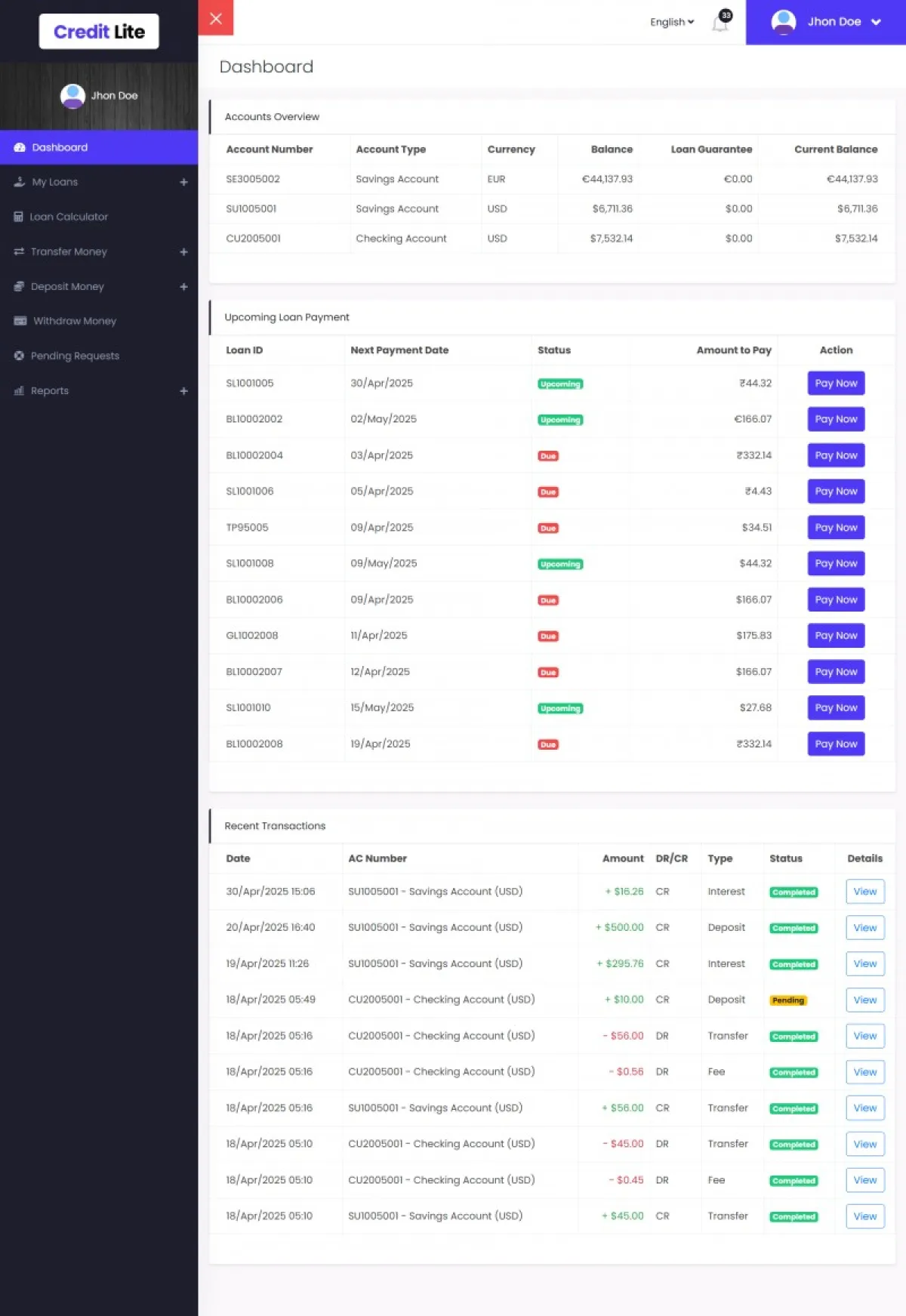View the 19/Apr/2025 11:26 interest transaction
This screenshot has height=1316, width=906.
865,964
